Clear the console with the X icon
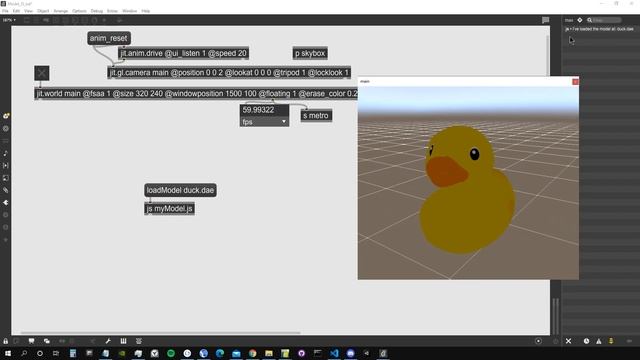This screenshot has height=360, width=640. coord(568,341)
